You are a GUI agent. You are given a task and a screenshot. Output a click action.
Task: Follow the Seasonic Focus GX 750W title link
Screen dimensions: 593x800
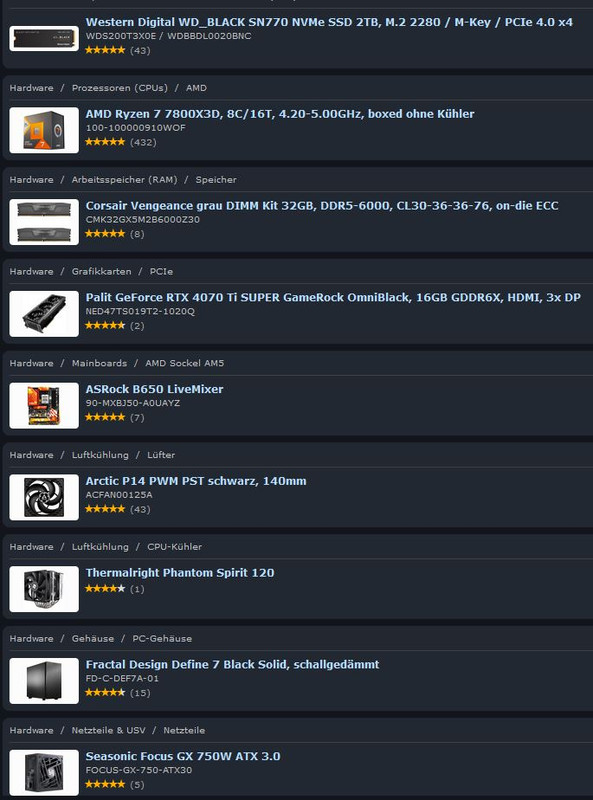183,756
